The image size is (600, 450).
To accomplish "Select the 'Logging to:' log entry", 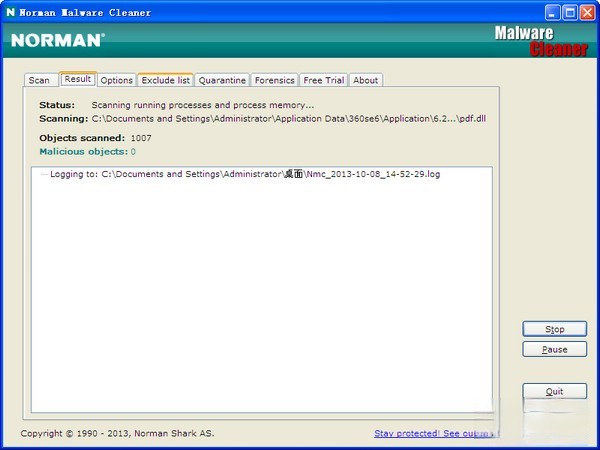I will [x=245, y=174].
